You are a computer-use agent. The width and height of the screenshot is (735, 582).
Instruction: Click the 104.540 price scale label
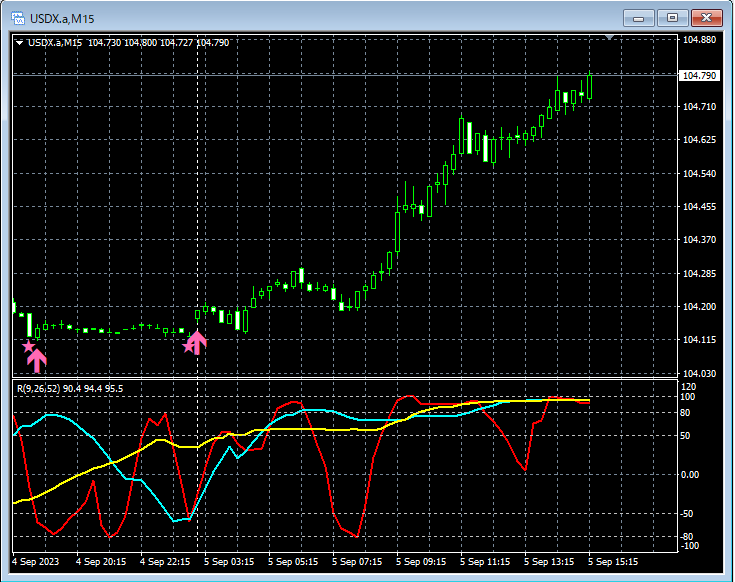coord(699,174)
